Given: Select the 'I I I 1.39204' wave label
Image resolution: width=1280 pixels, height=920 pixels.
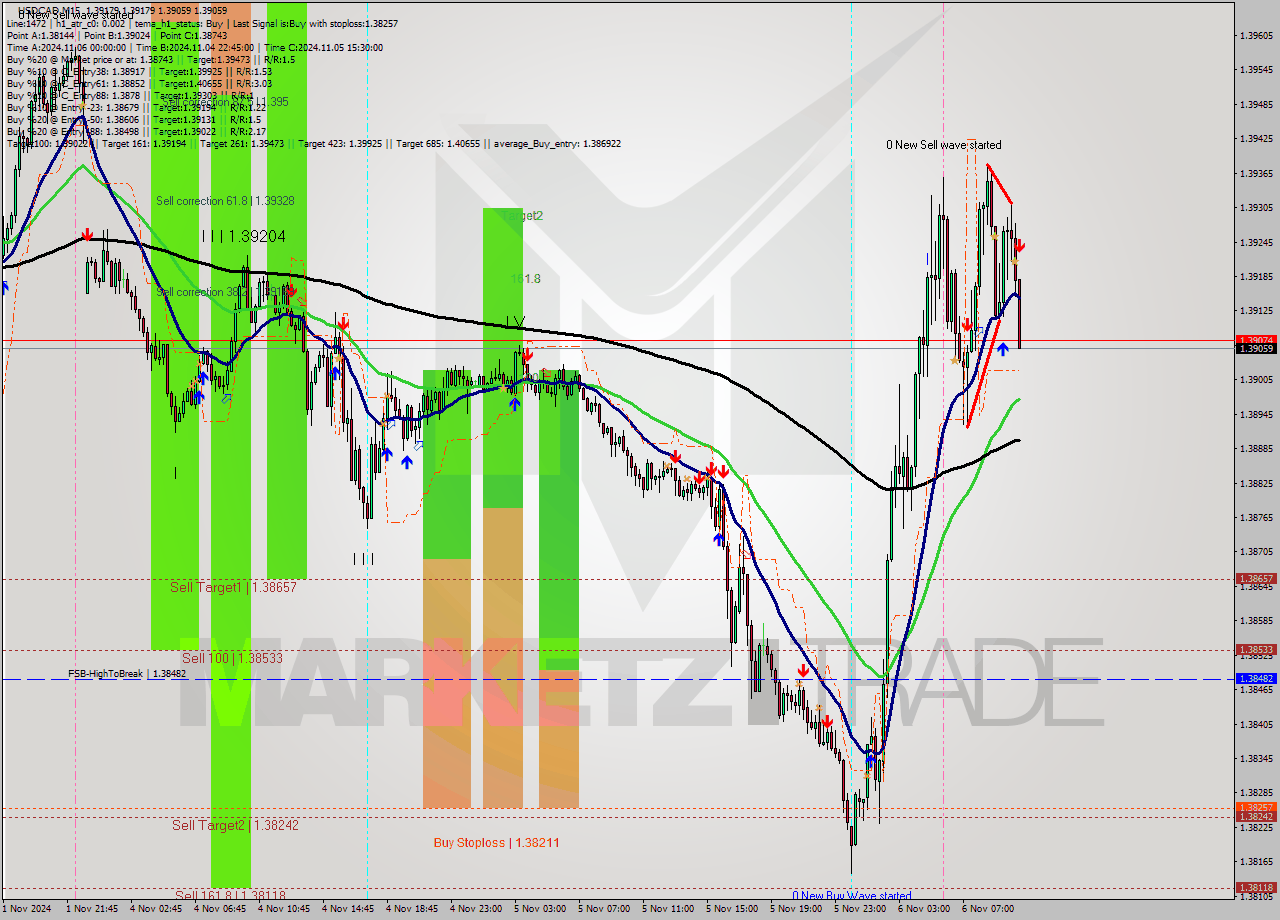Looking at the screenshot, I should [x=244, y=237].
